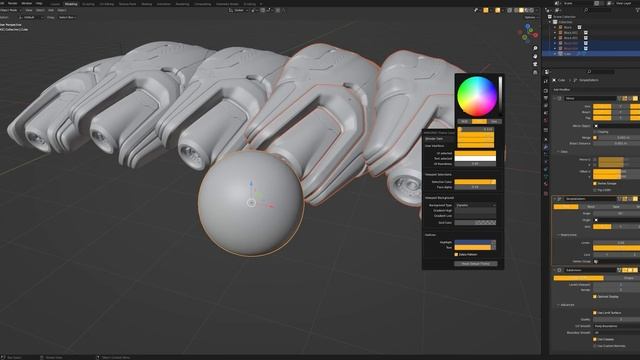Toggle the viewport overlays icon in the header

click(498, 10)
